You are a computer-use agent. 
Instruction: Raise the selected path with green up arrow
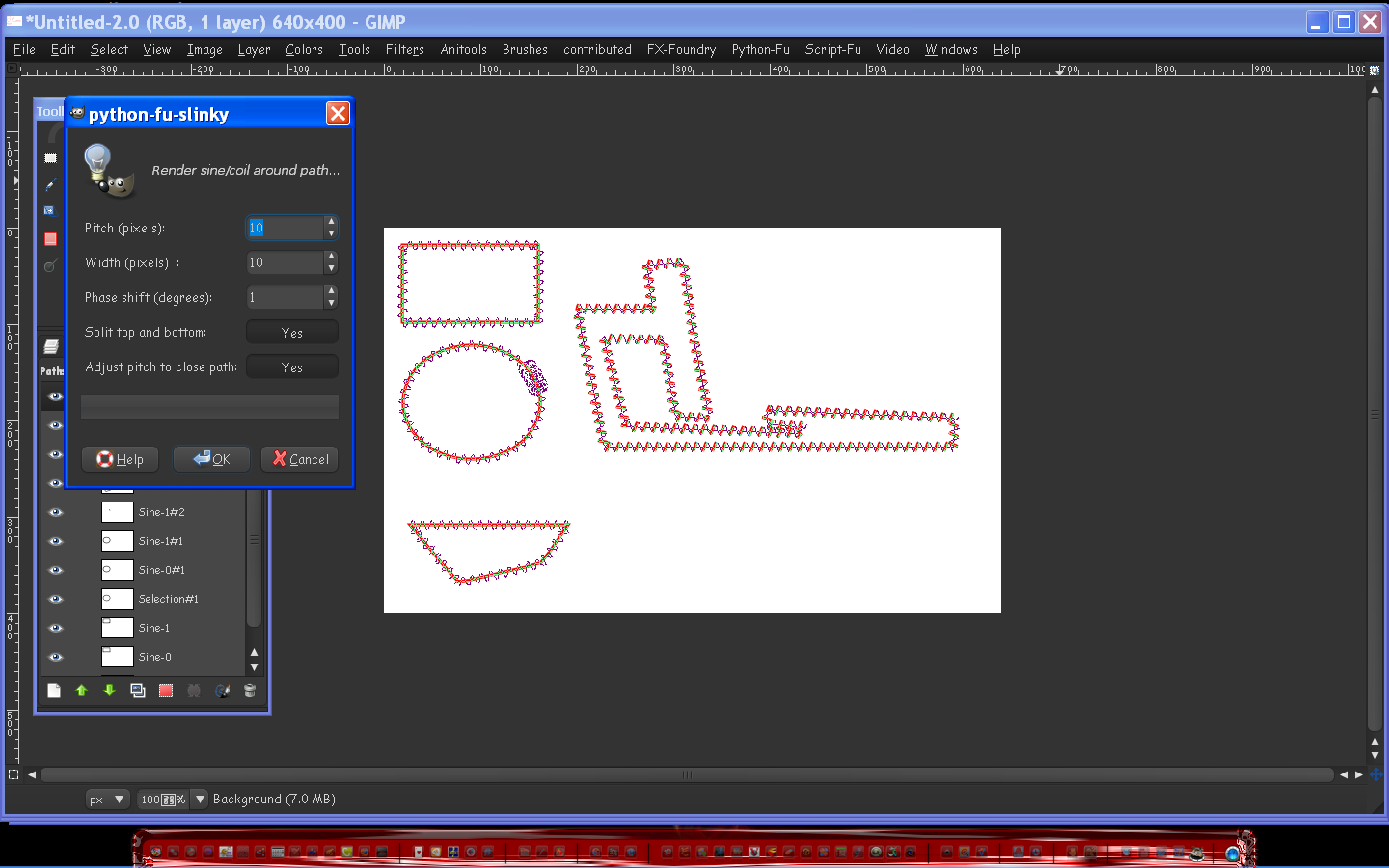tap(82, 691)
